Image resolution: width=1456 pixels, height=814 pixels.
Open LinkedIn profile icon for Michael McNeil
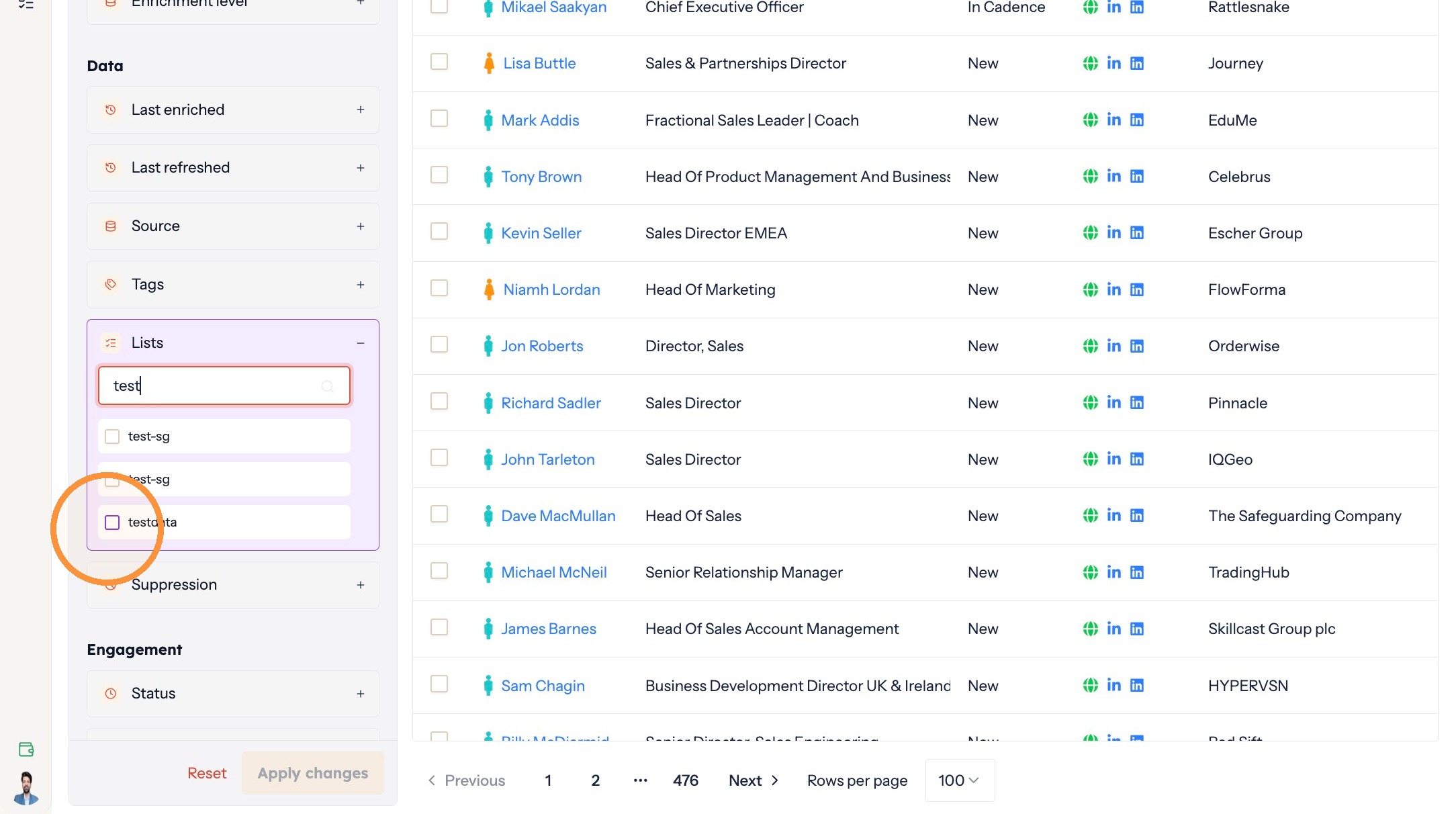pyautogui.click(x=1113, y=572)
